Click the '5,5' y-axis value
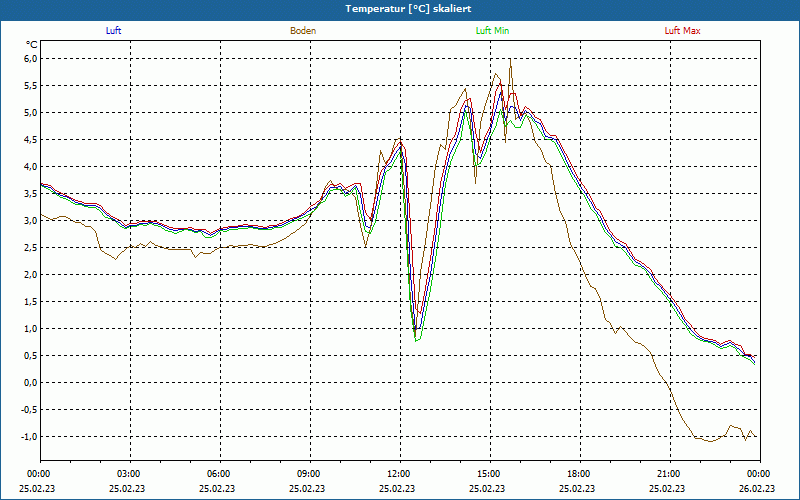 tap(31, 86)
